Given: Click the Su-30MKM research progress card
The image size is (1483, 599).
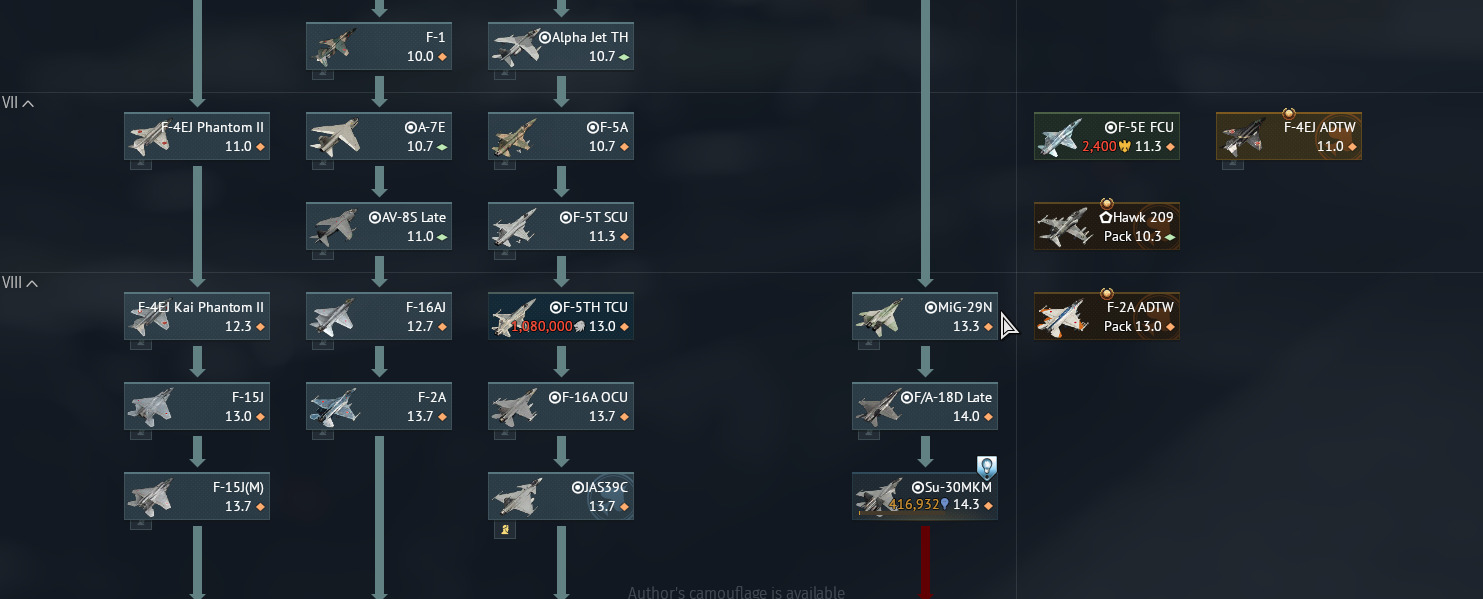Looking at the screenshot, I should click(925, 496).
